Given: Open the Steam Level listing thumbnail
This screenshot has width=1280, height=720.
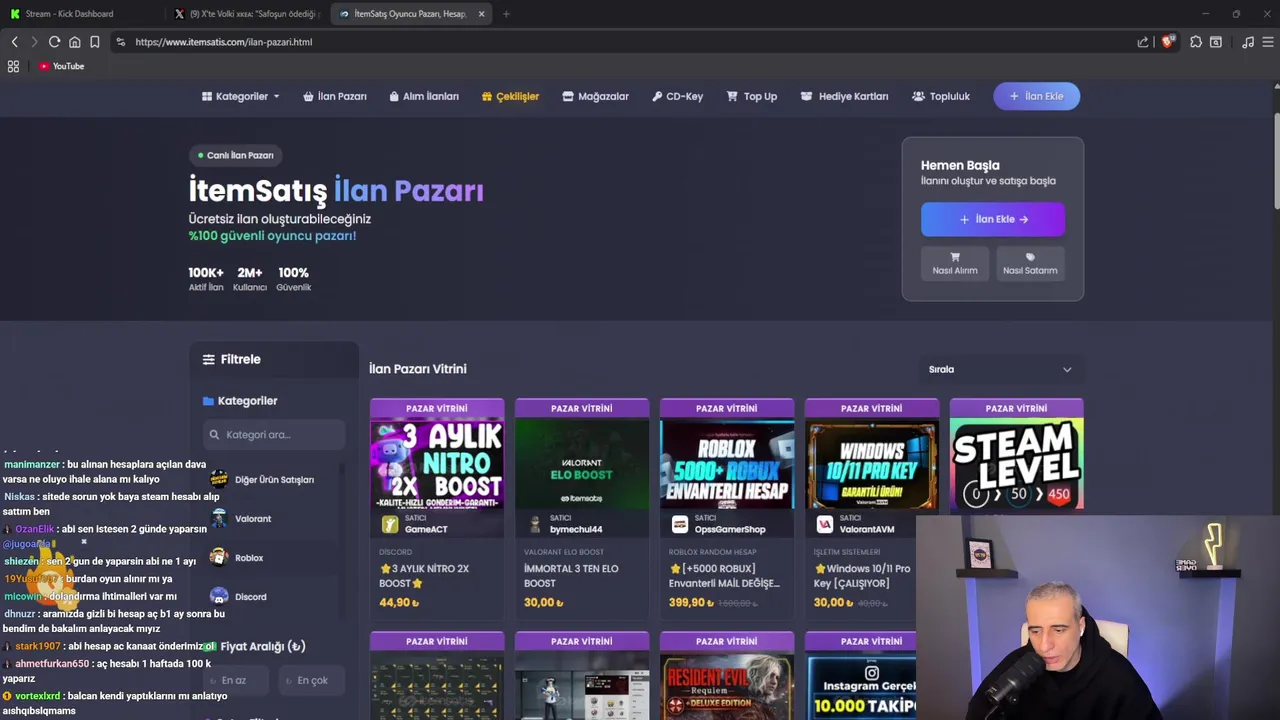Looking at the screenshot, I should [1017, 464].
